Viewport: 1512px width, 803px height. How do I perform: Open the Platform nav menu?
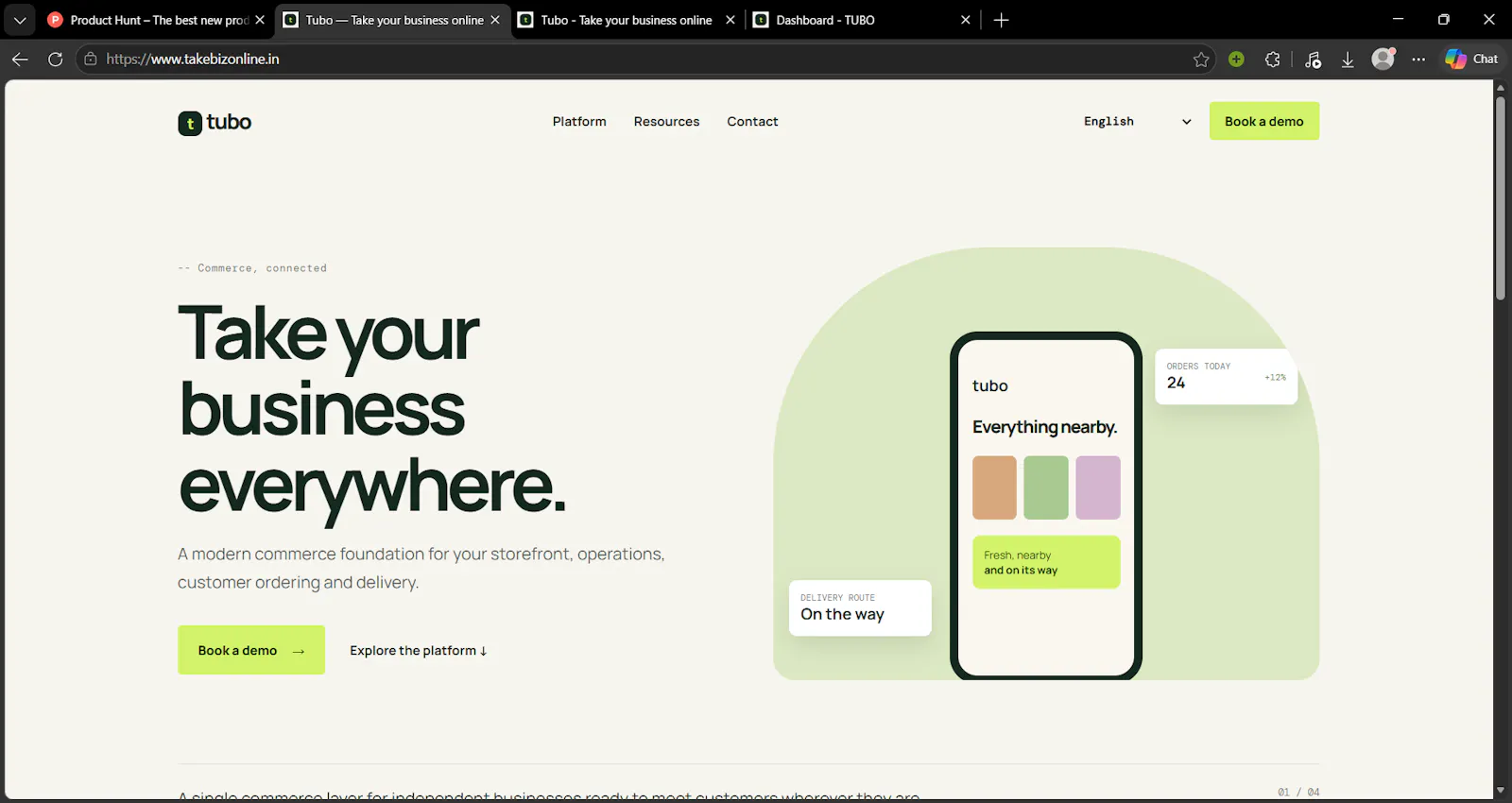click(x=579, y=122)
